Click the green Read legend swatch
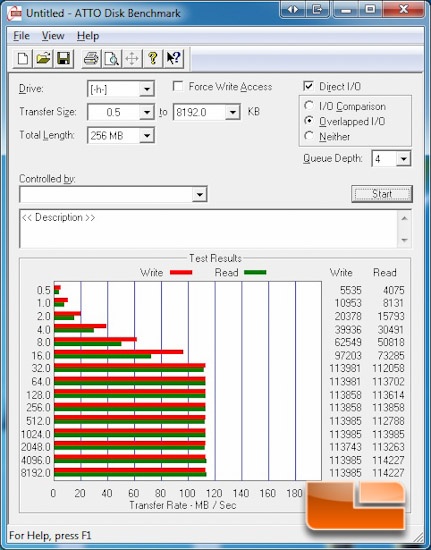The width and height of the screenshot is (431, 550). [255, 273]
